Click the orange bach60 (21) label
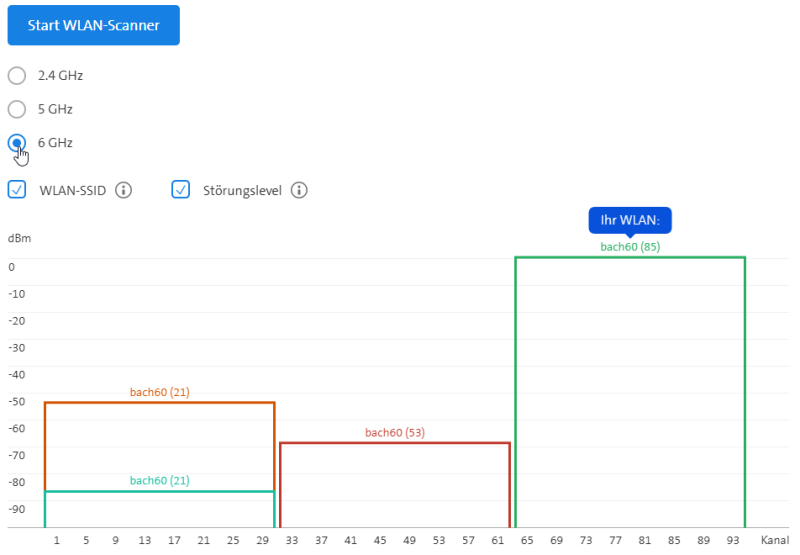800x555 pixels. (x=159, y=392)
